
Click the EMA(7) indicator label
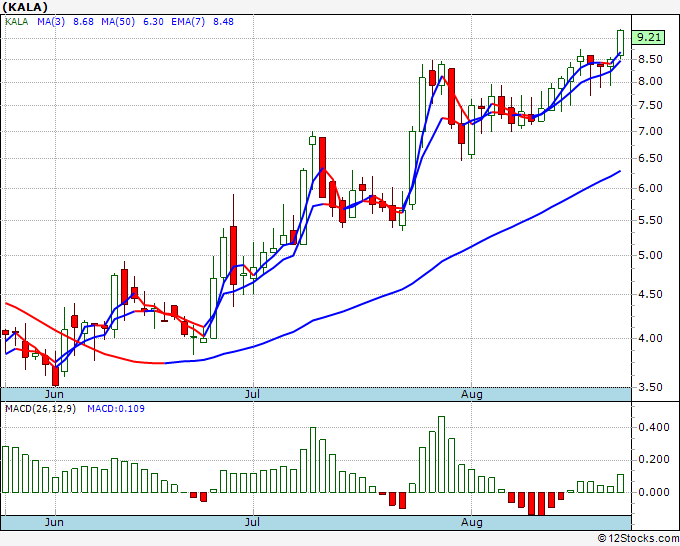click(x=188, y=22)
